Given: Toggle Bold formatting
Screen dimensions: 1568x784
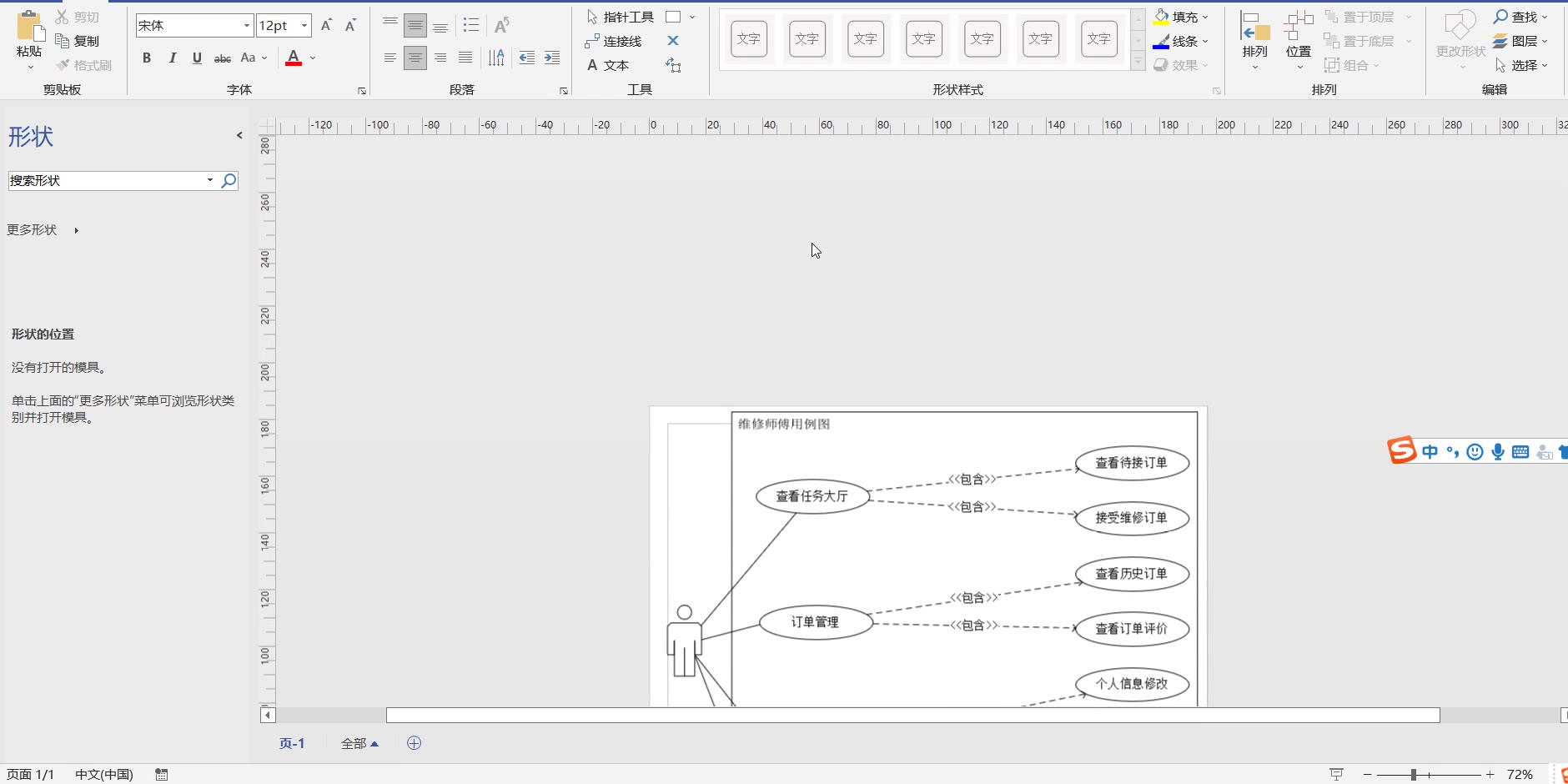Looking at the screenshot, I should [147, 58].
